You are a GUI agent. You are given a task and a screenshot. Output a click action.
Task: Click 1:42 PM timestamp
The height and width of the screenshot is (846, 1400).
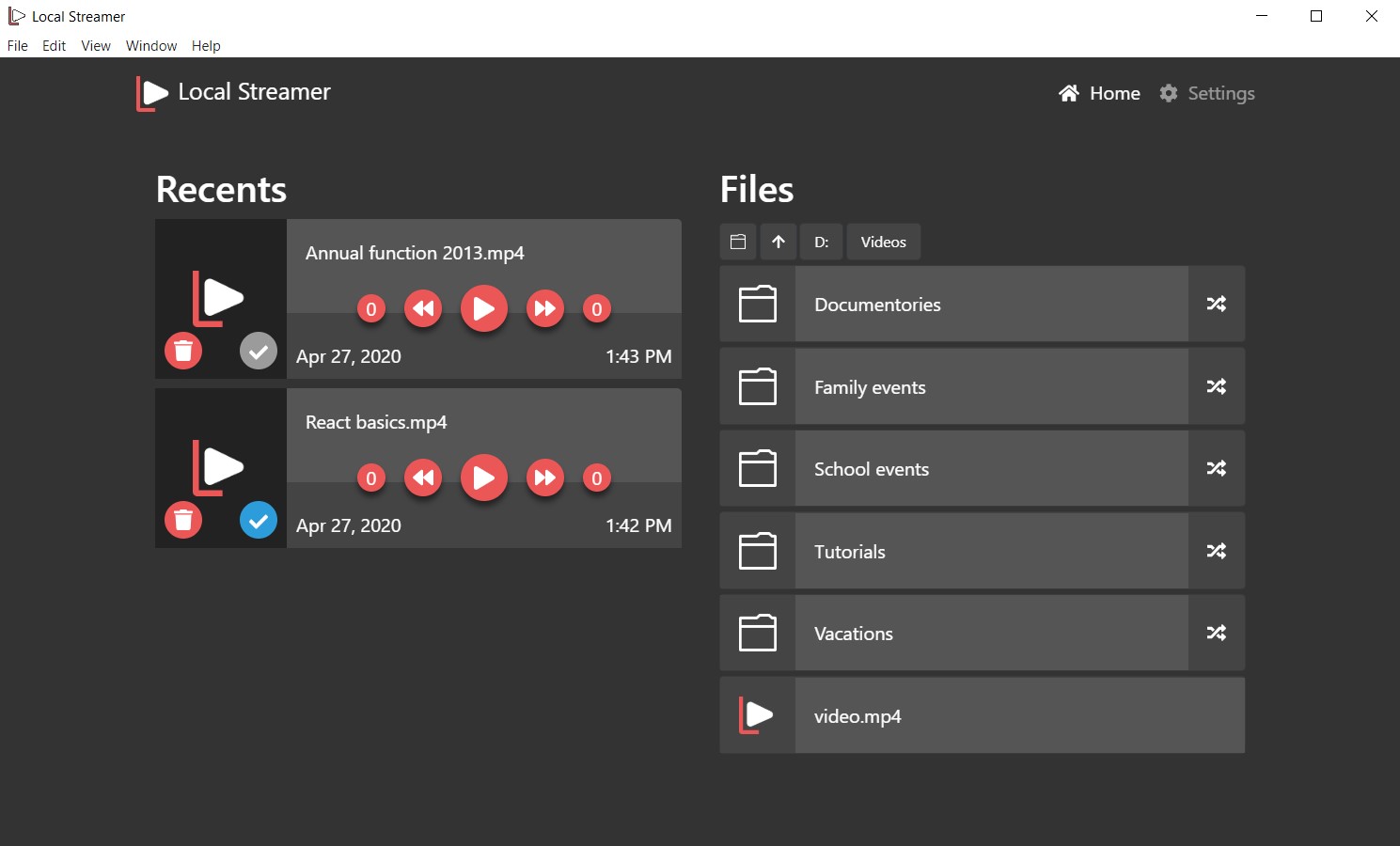(x=638, y=525)
